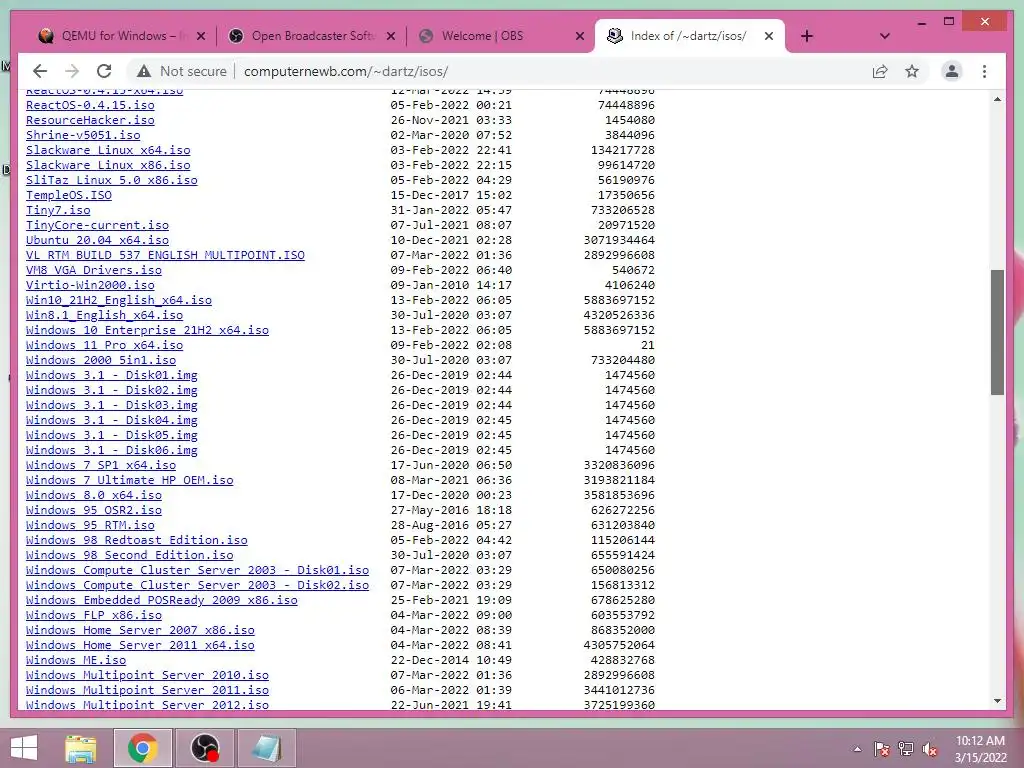Image resolution: width=1024 pixels, height=768 pixels.
Task: Download Windows_Multipoint_Server_2011.iso
Action: [148, 690]
